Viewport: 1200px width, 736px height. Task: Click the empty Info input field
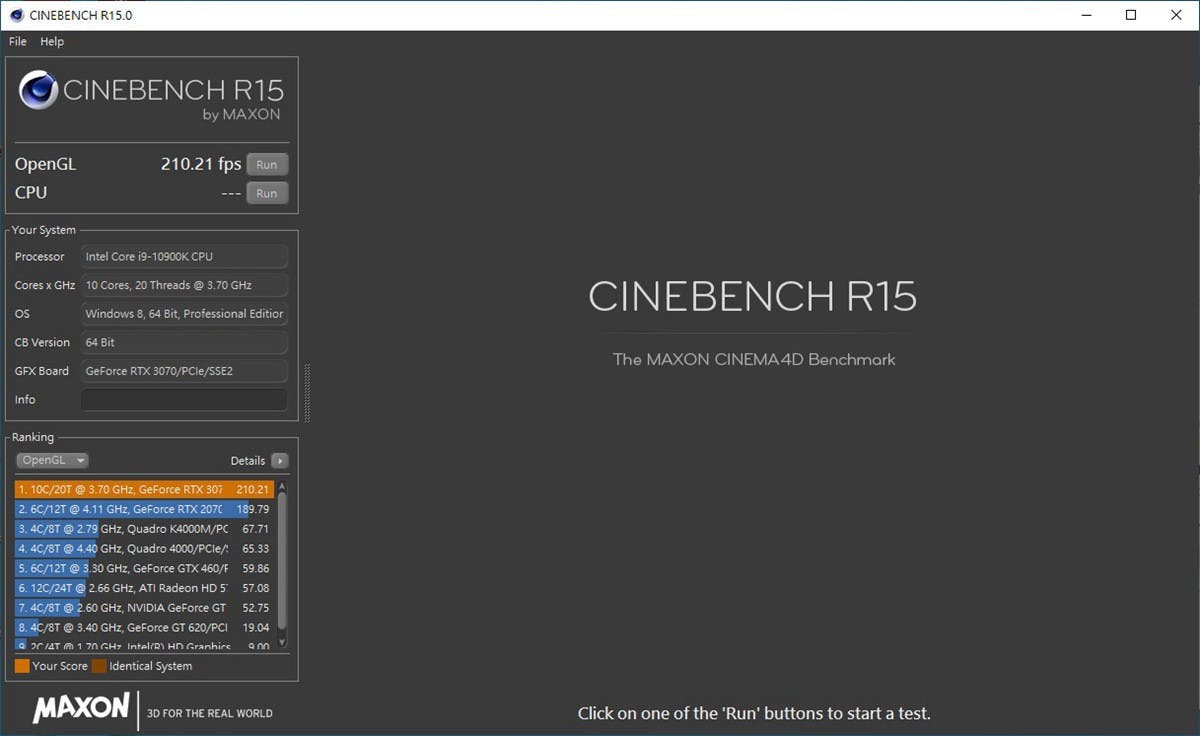pyautogui.click(x=184, y=400)
